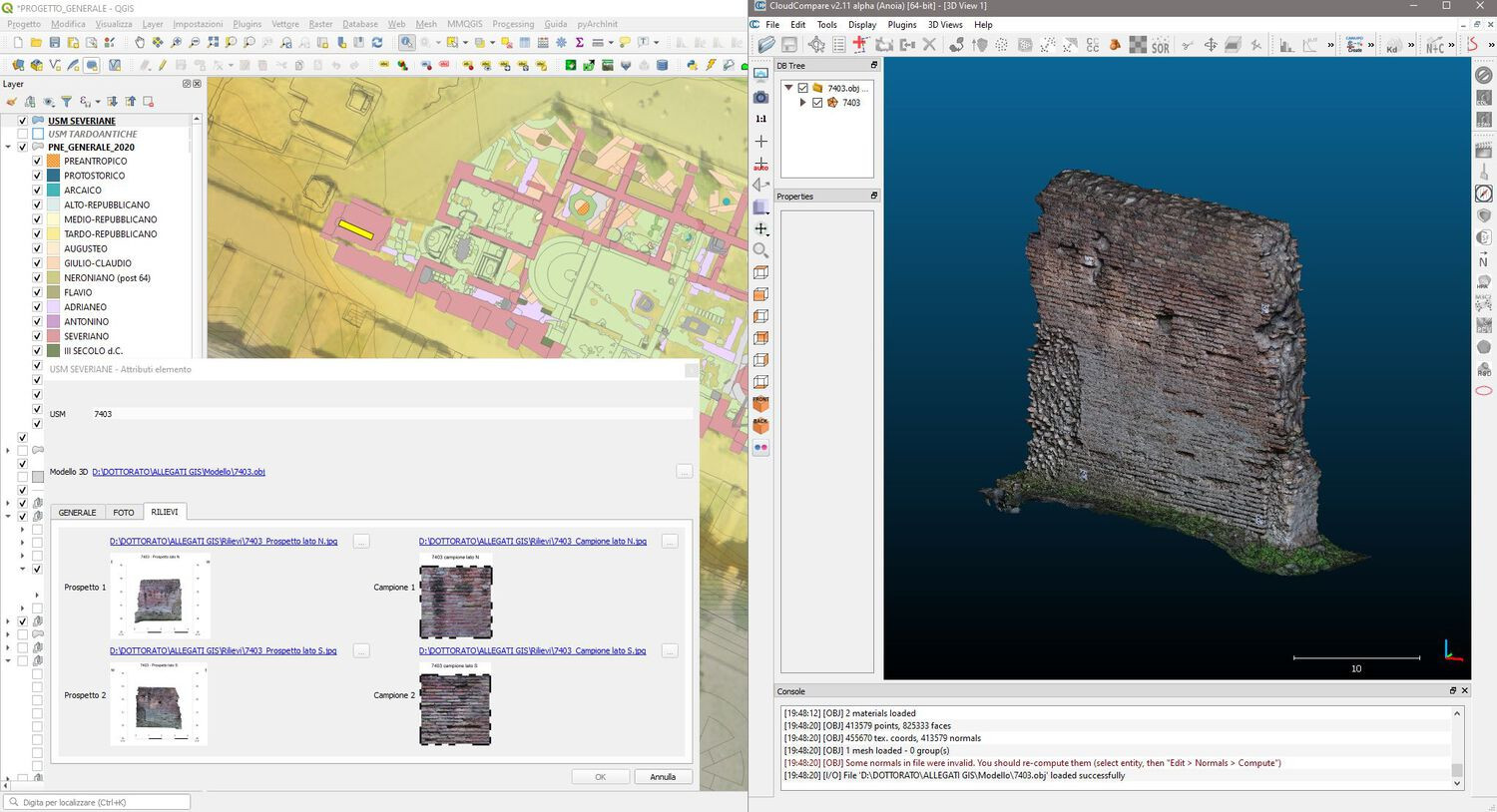Viewport: 1497px width, 812px height.
Task: Set CloudCompare view to front
Action: coord(760,404)
